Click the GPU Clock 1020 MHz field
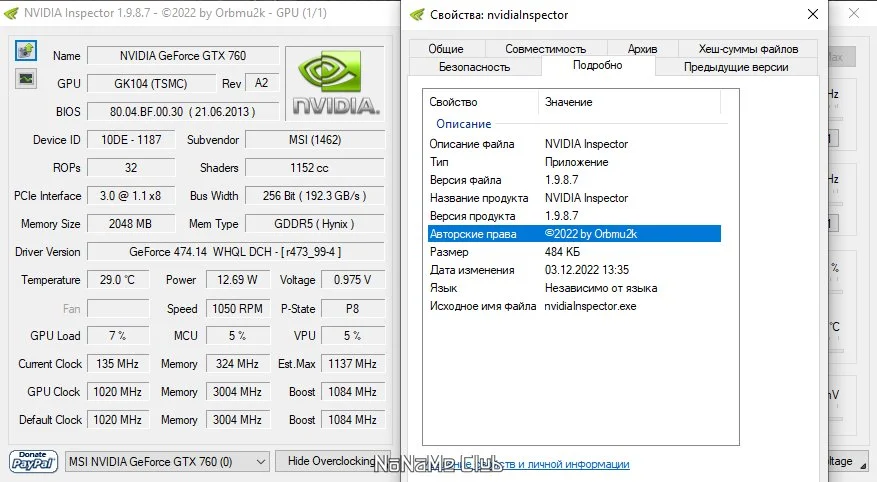The height and width of the screenshot is (482, 877). pos(118,391)
